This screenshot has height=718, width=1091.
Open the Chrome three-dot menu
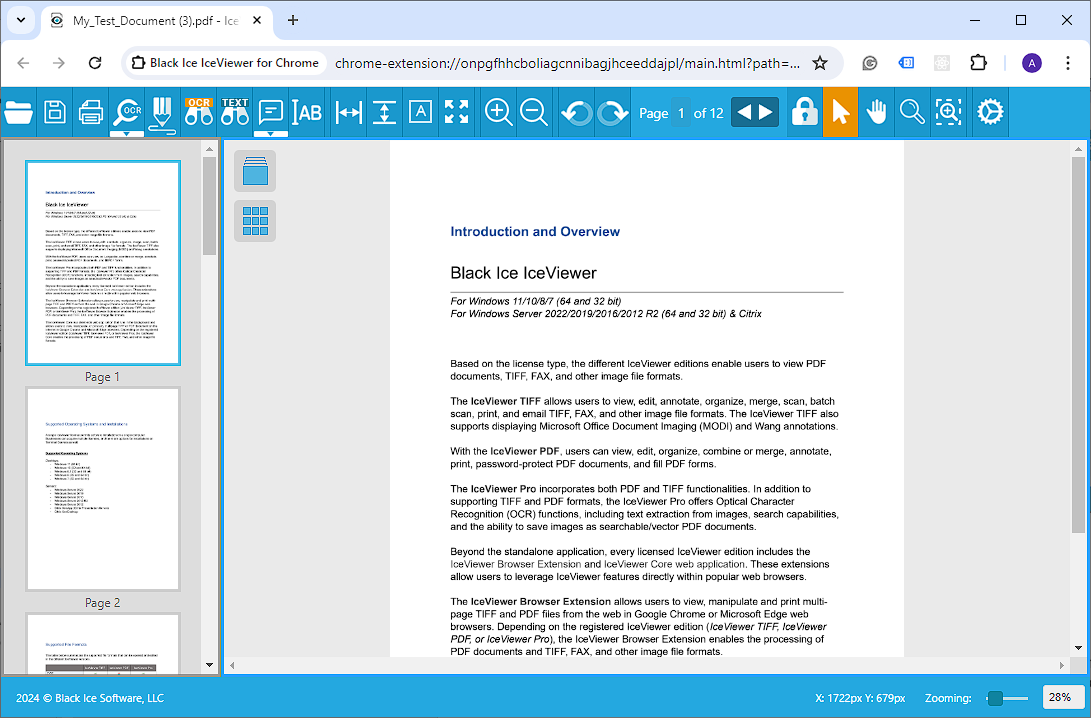(x=1068, y=63)
